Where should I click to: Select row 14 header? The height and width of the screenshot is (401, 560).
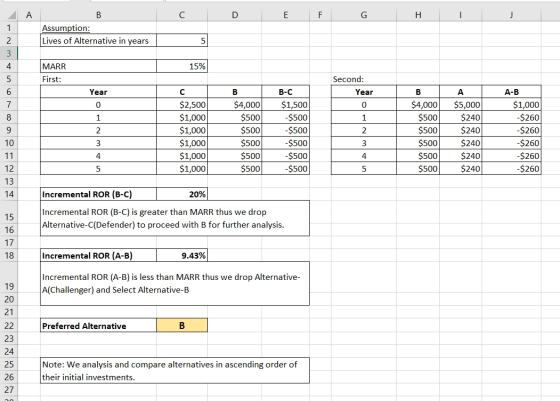click(x=9, y=194)
